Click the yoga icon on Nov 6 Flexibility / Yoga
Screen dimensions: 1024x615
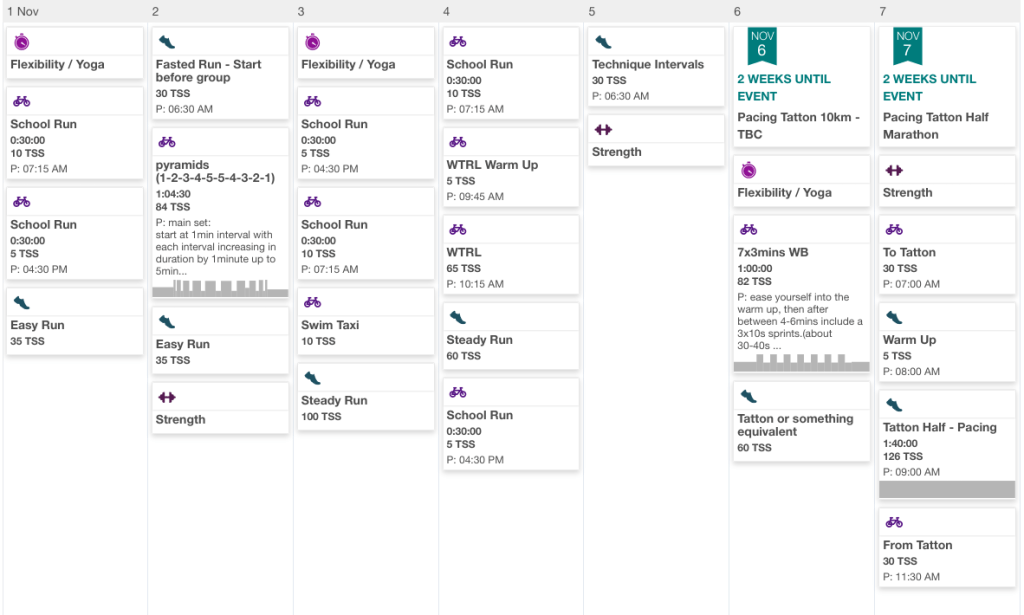749,169
